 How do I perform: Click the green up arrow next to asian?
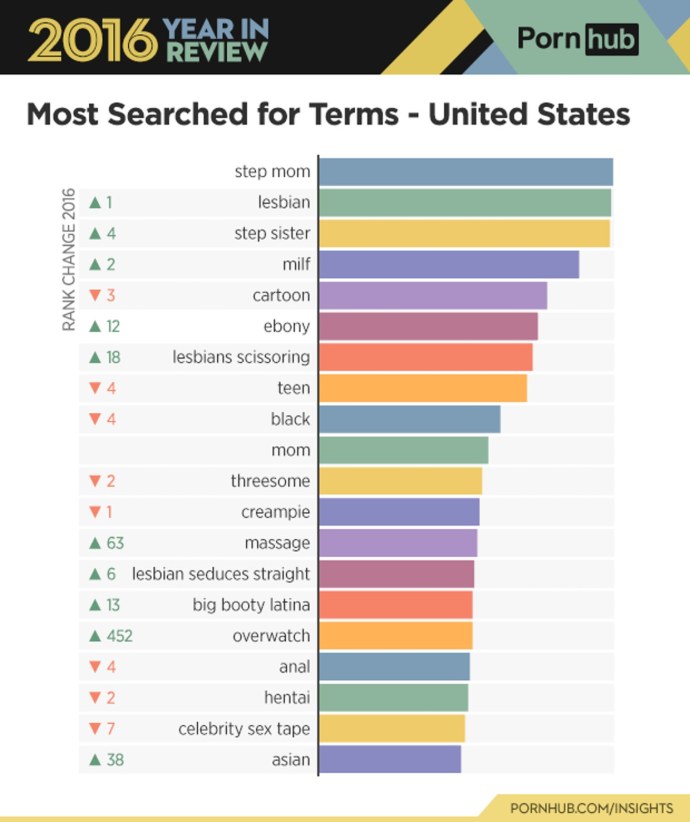coord(95,760)
